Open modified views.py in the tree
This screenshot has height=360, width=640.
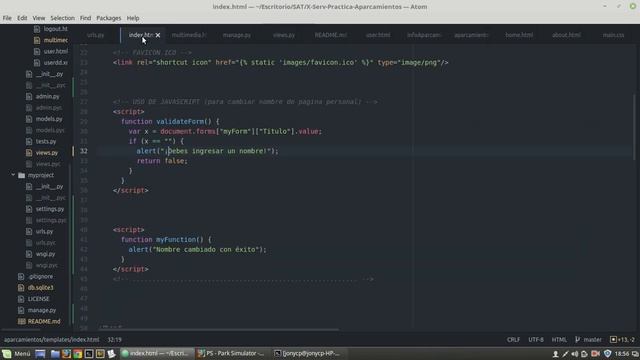click(x=47, y=153)
